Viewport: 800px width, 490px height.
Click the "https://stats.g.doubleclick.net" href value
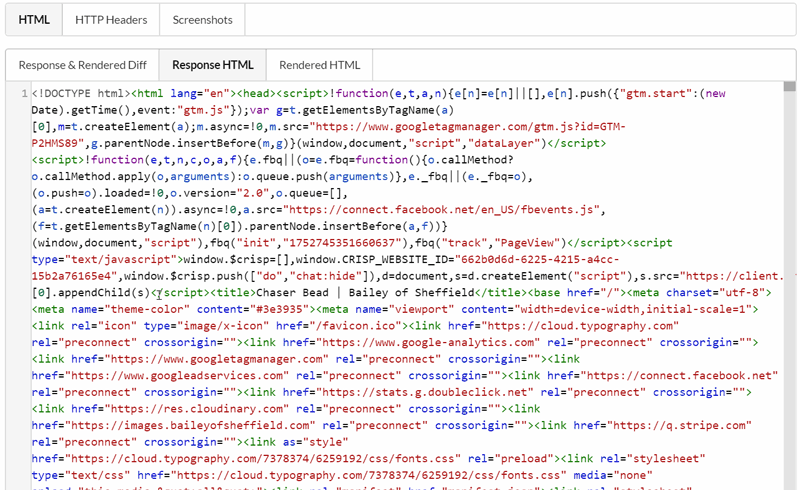pos(425,392)
